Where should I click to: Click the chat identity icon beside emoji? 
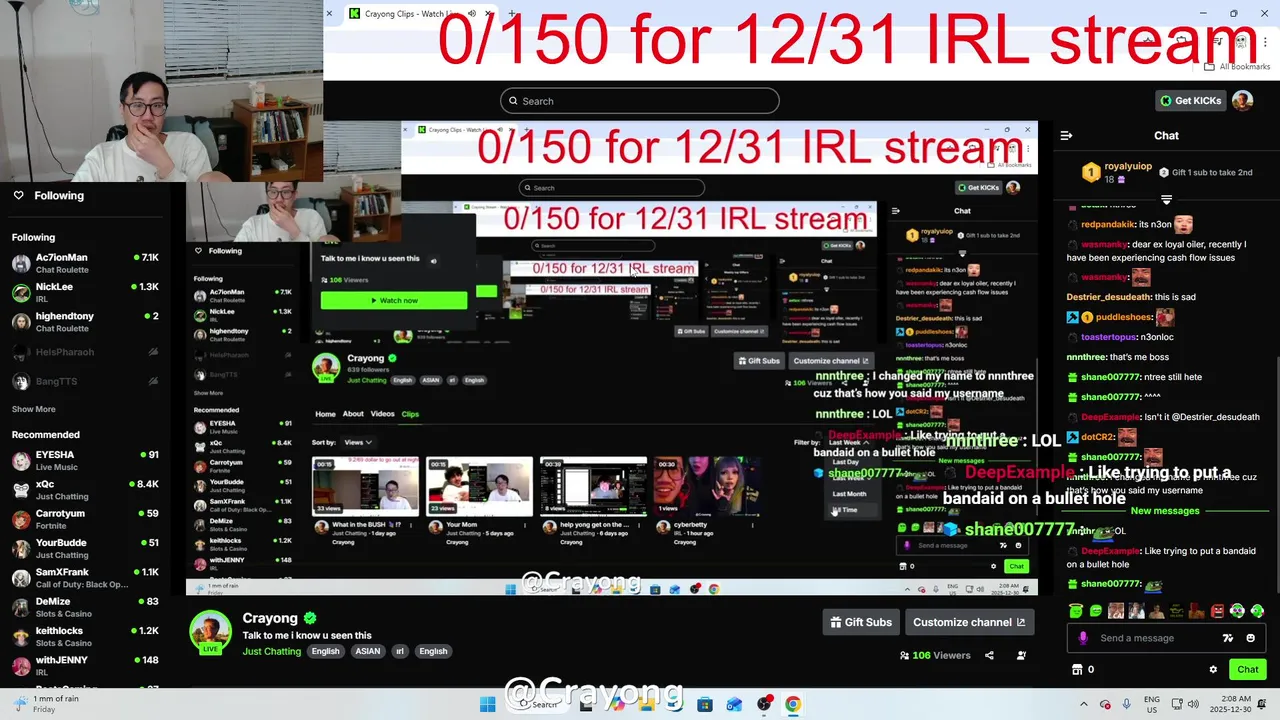(1228, 638)
